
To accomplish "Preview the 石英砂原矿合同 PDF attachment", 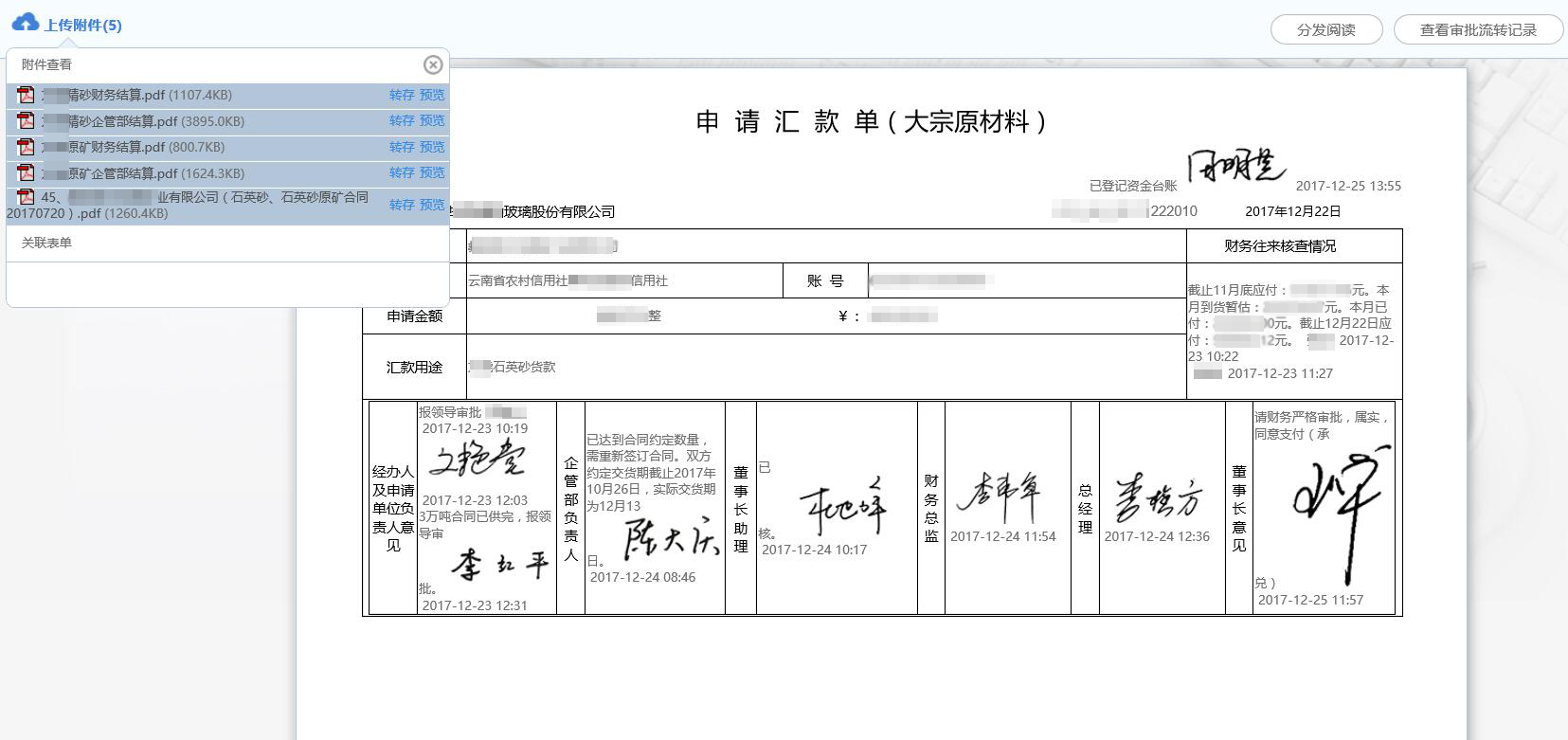I will [x=432, y=205].
